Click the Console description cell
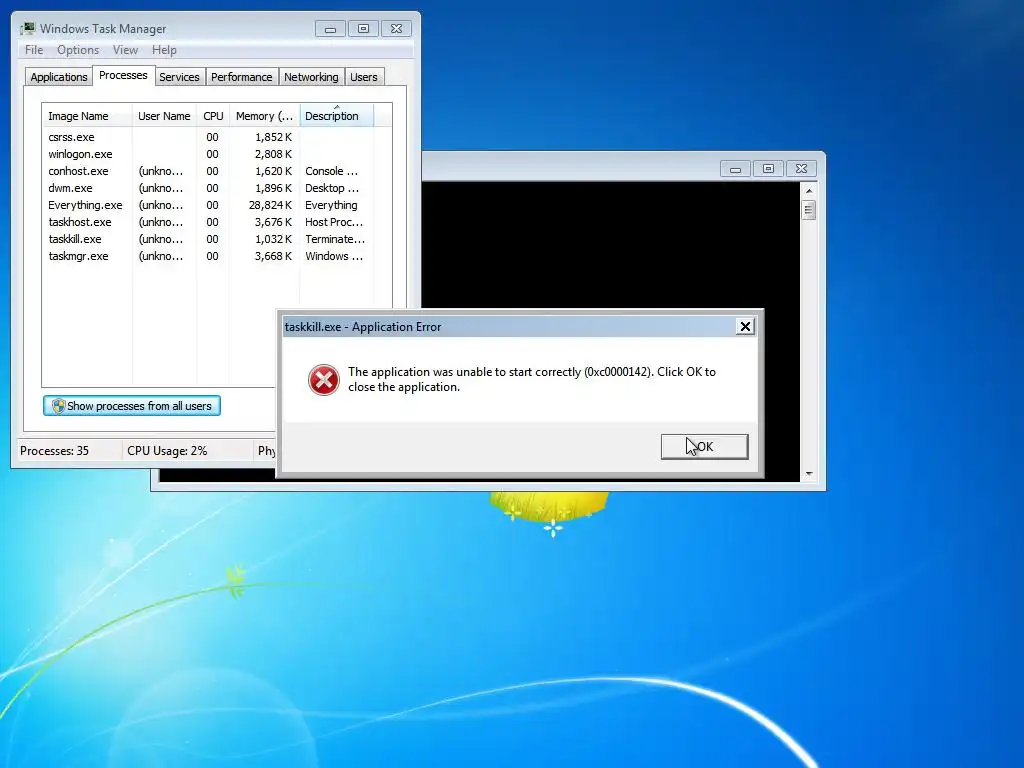This screenshot has width=1024, height=768. [x=332, y=171]
